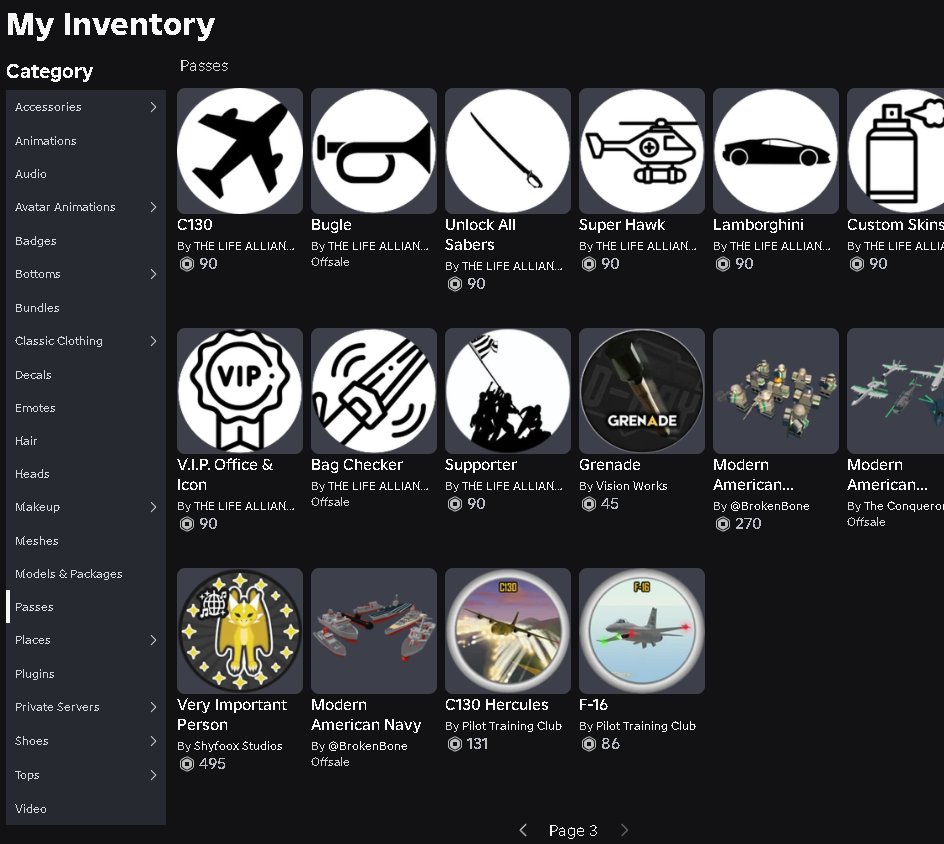The width and height of the screenshot is (944, 844).
Task: Open the C130 airplane pass icon
Action: [x=240, y=151]
